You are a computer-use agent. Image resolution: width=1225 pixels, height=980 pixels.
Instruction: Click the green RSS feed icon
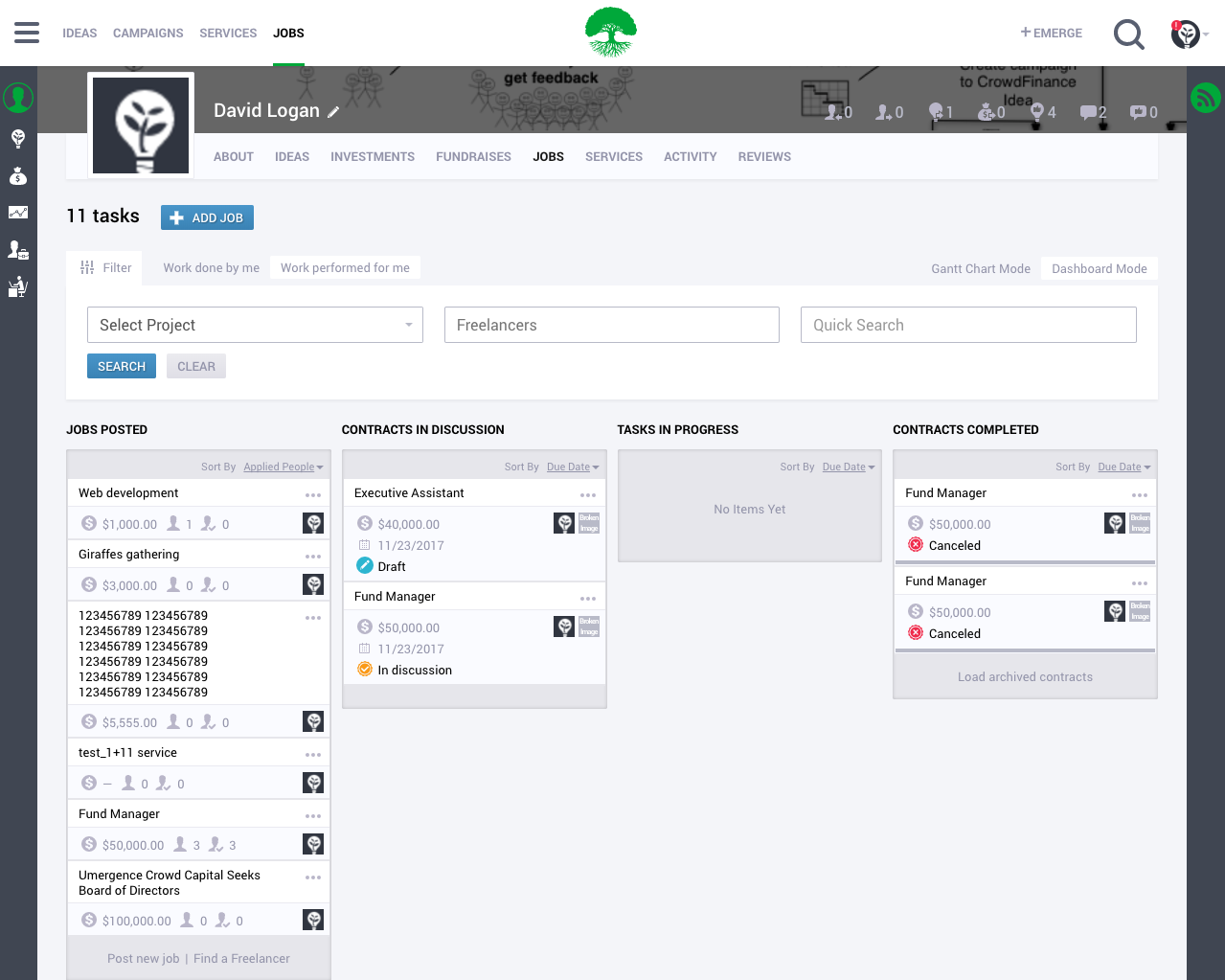[1206, 98]
